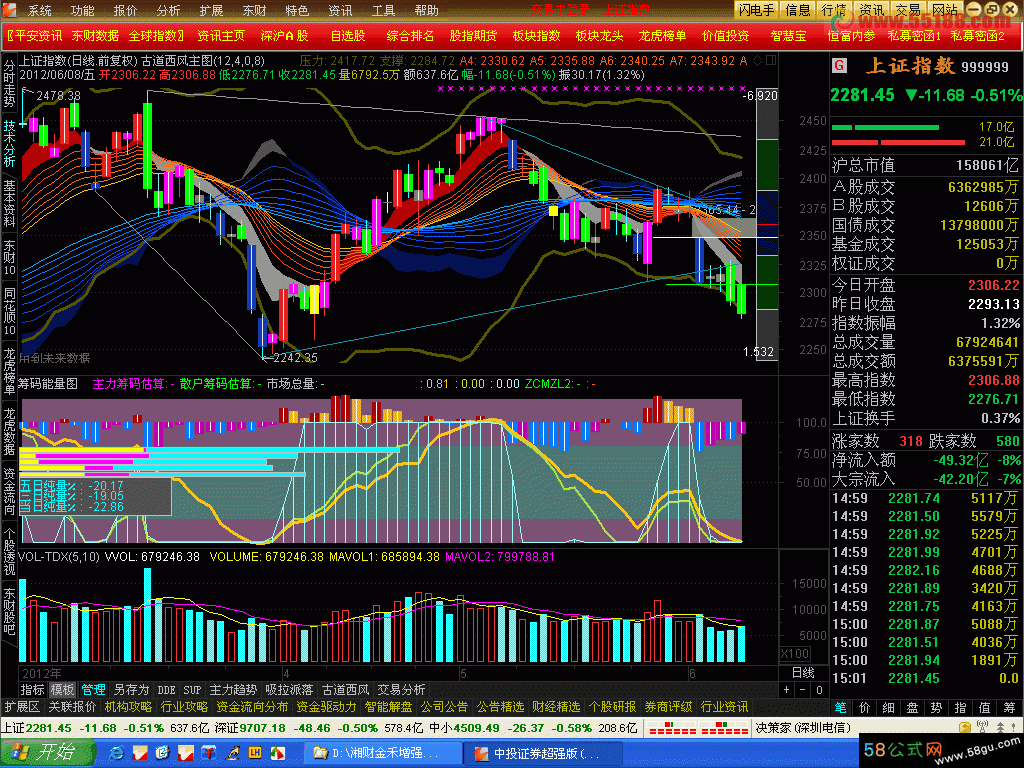
Task: Click the 0 reset button below the chart
Action: pos(819,690)
